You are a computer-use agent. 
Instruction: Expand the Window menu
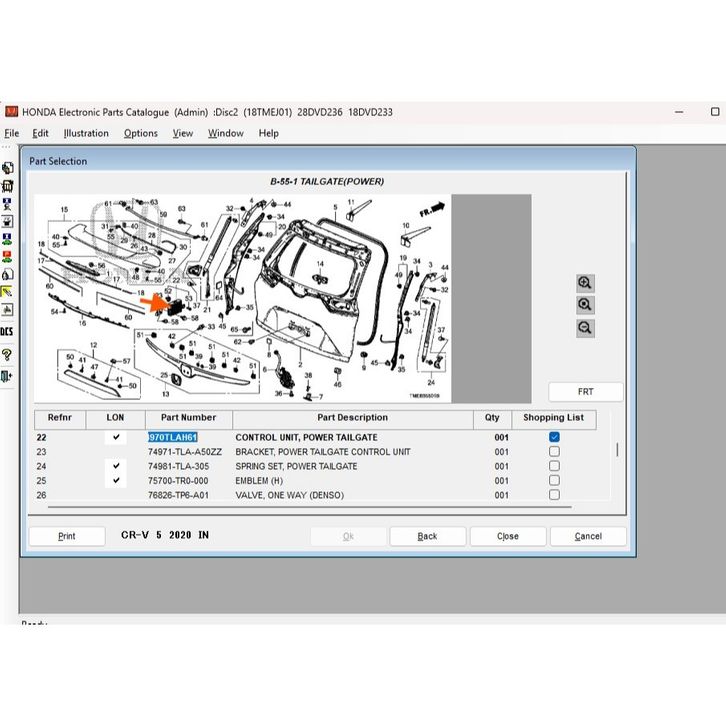click(x=225, y=133)
